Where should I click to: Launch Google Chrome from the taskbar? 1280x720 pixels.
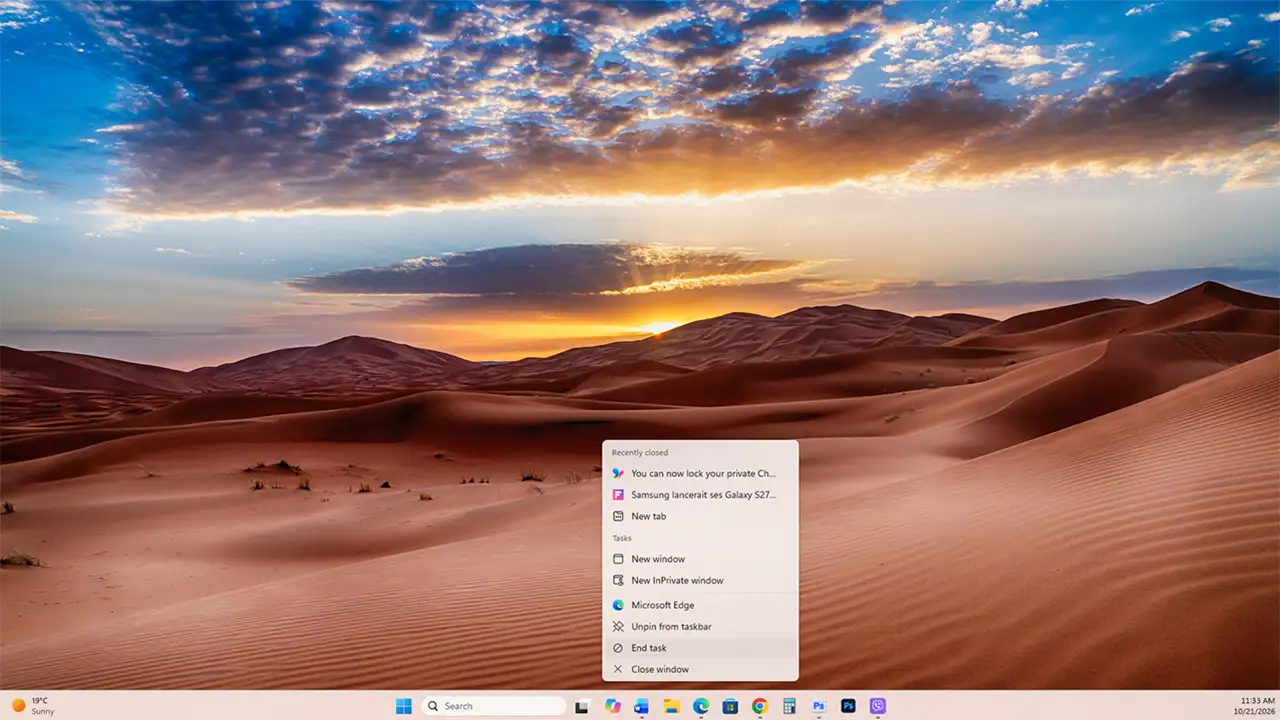760,706
